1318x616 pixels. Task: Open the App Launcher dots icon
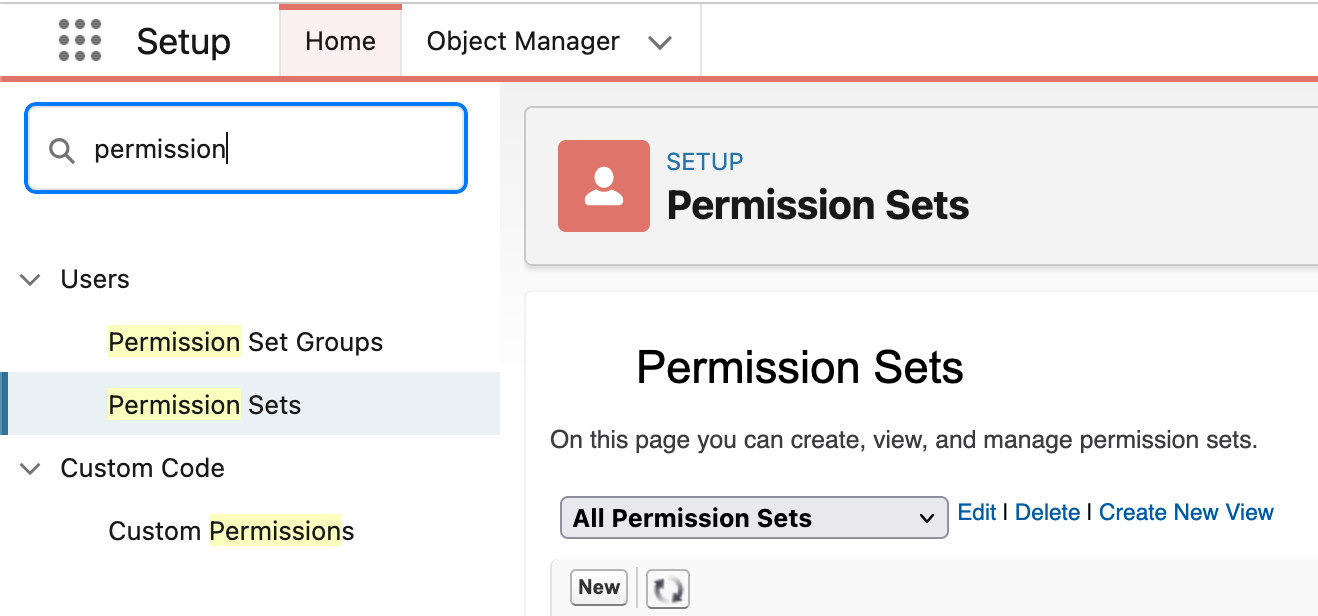pos(80,41)
